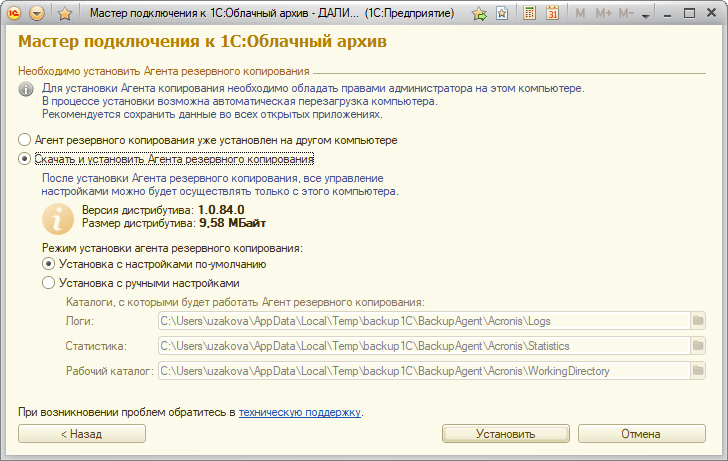
Task: Add current window to favorites icon
Action: tap(479, 13)
